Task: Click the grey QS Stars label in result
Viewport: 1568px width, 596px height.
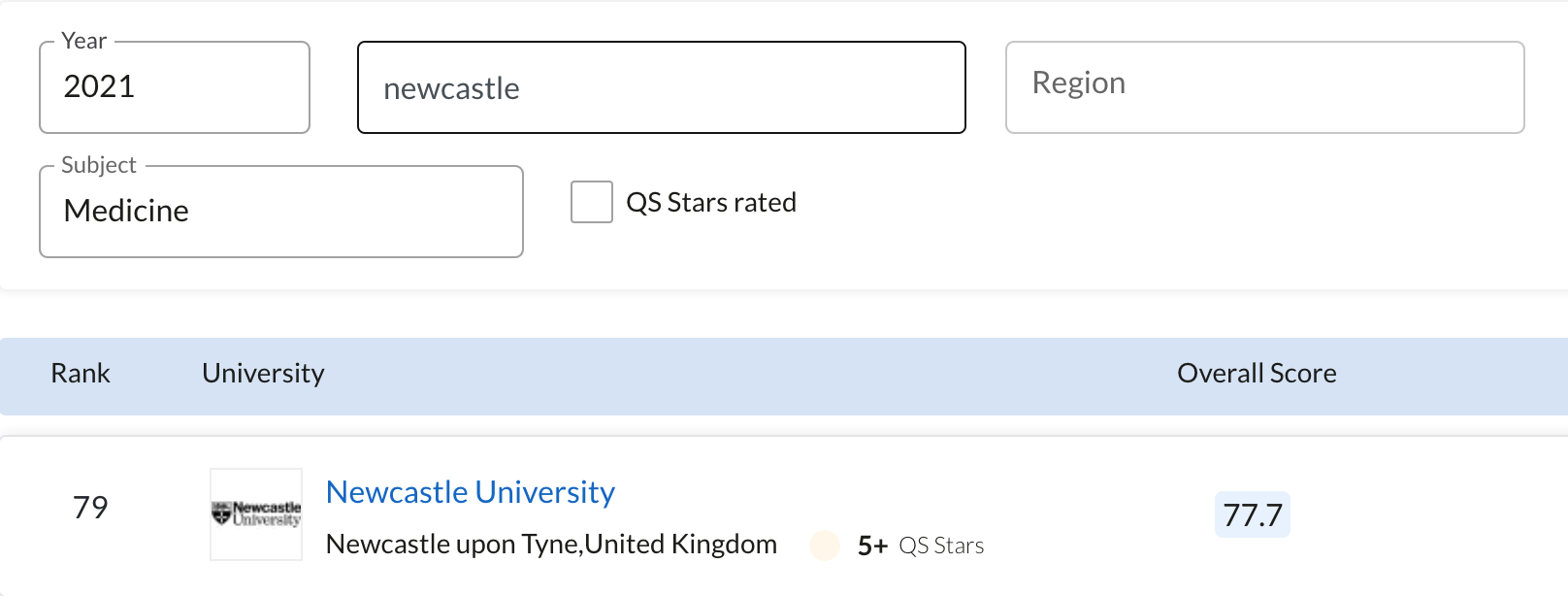Action: pos(941,546)
